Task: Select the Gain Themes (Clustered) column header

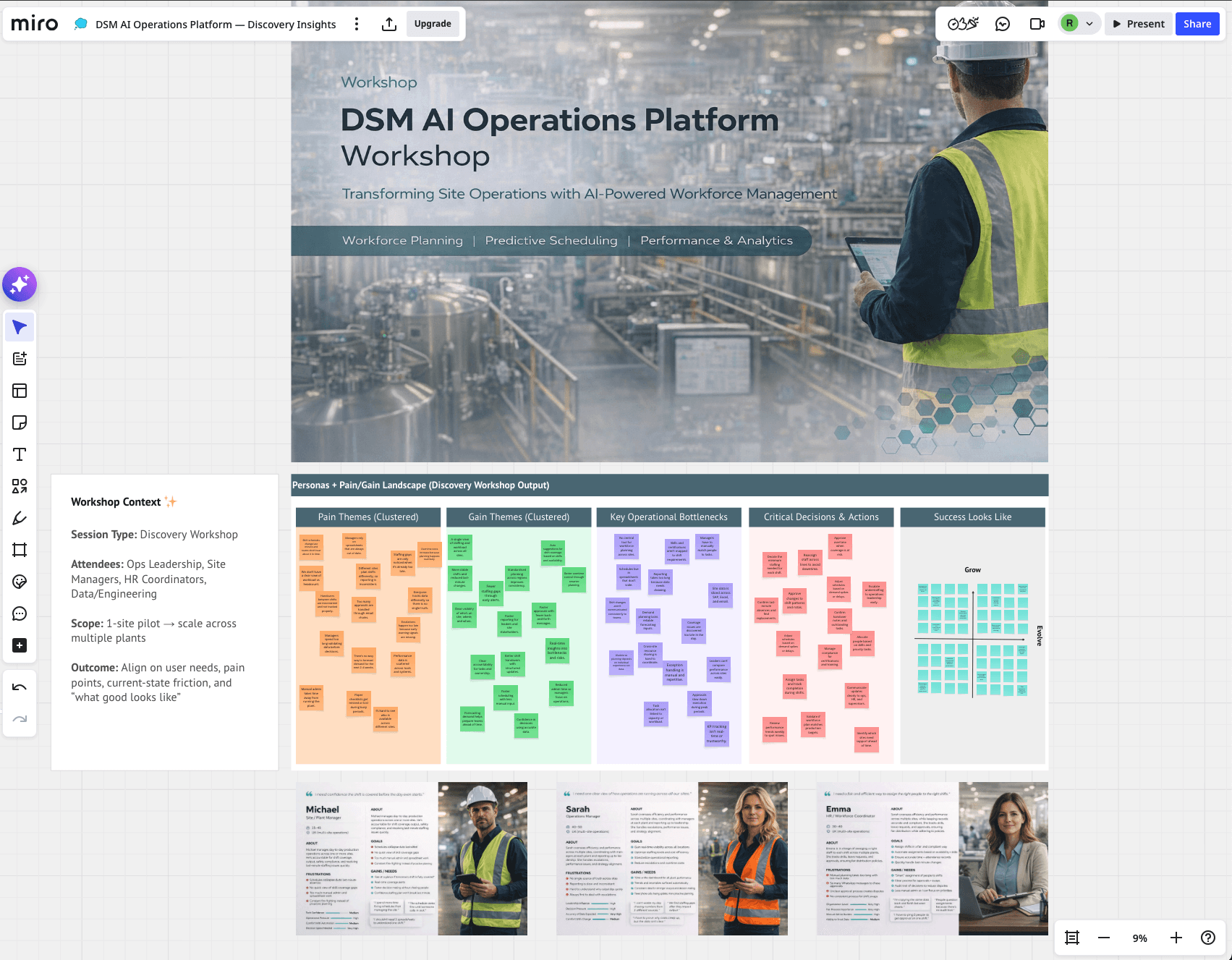Action: tap(519, 517)
